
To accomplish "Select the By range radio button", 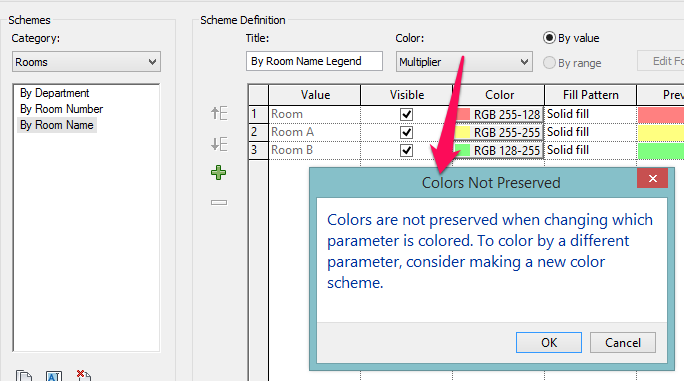I will pos(549,63).
